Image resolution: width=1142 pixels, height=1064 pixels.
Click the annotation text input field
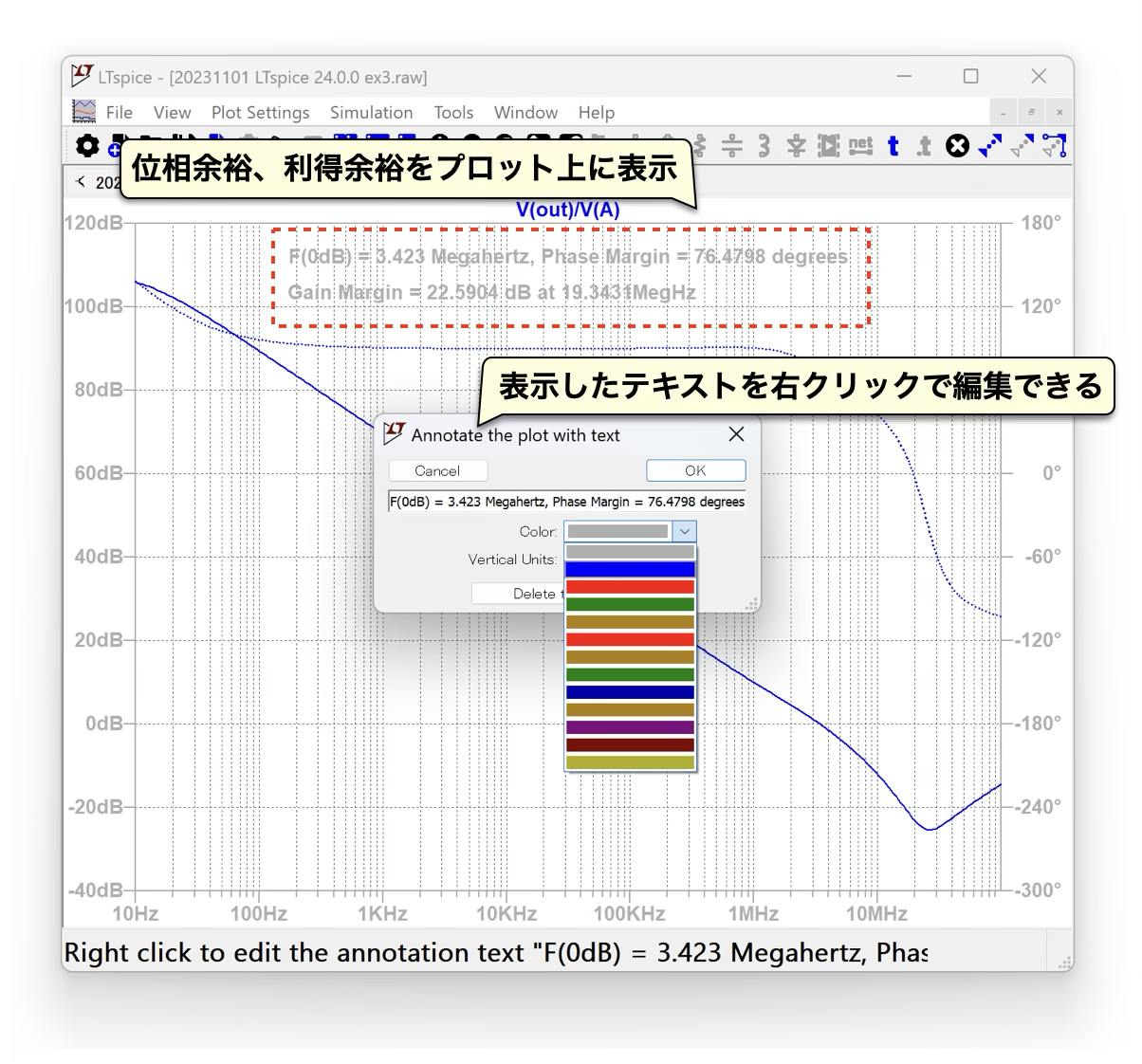point(567,502)
